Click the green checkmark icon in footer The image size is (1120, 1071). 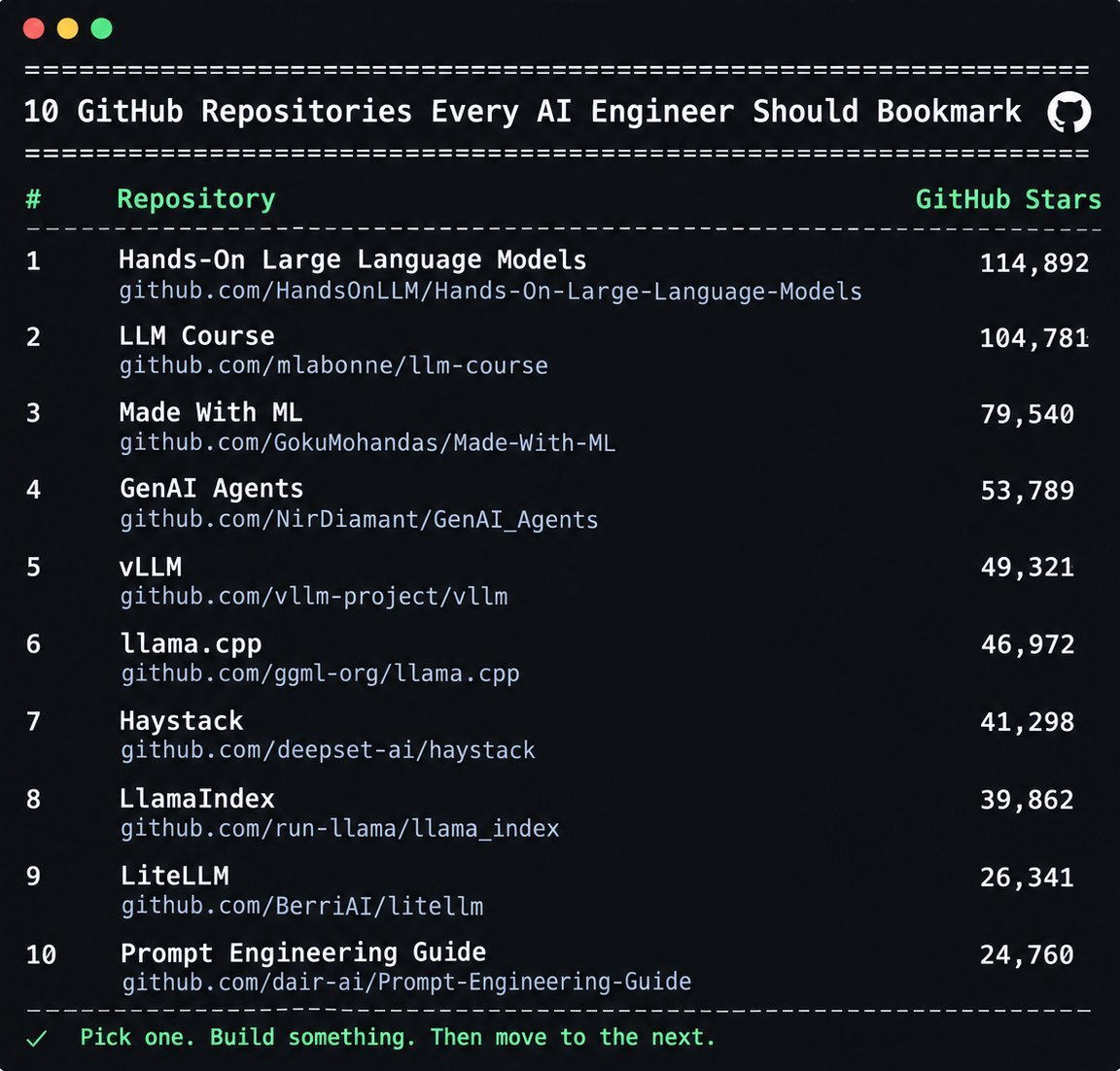36,1038
